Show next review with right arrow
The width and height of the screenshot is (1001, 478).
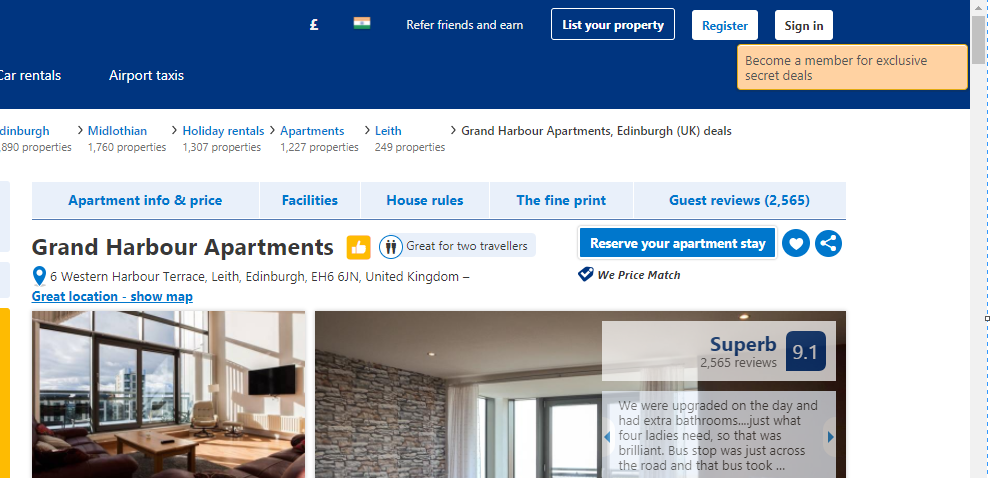(x=830, y=437)
